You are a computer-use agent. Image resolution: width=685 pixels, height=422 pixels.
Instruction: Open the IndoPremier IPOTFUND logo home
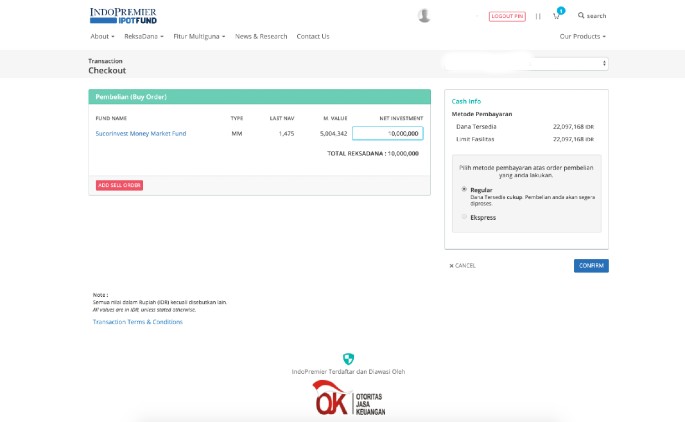pos(123,16)
